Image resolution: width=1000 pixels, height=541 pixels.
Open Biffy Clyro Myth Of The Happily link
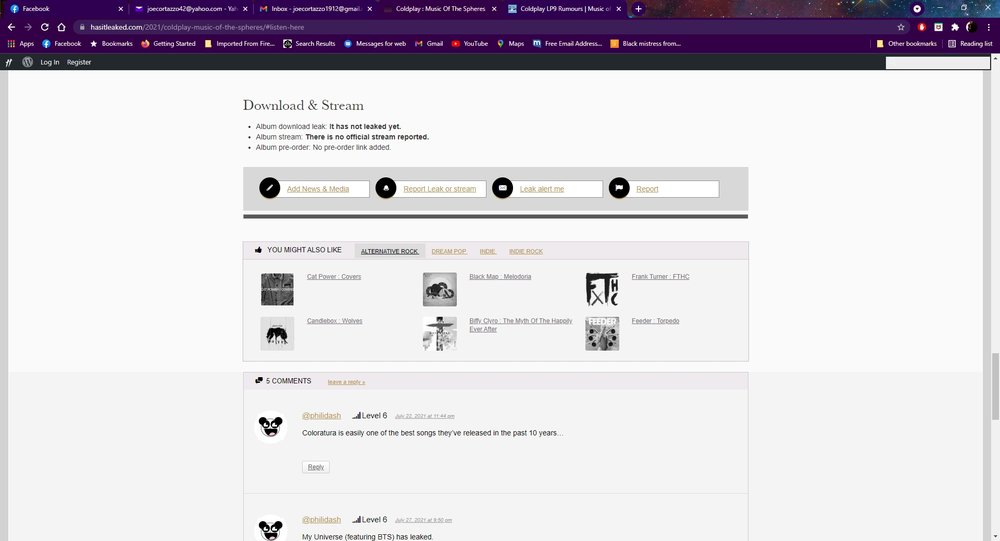coord(520,325)
